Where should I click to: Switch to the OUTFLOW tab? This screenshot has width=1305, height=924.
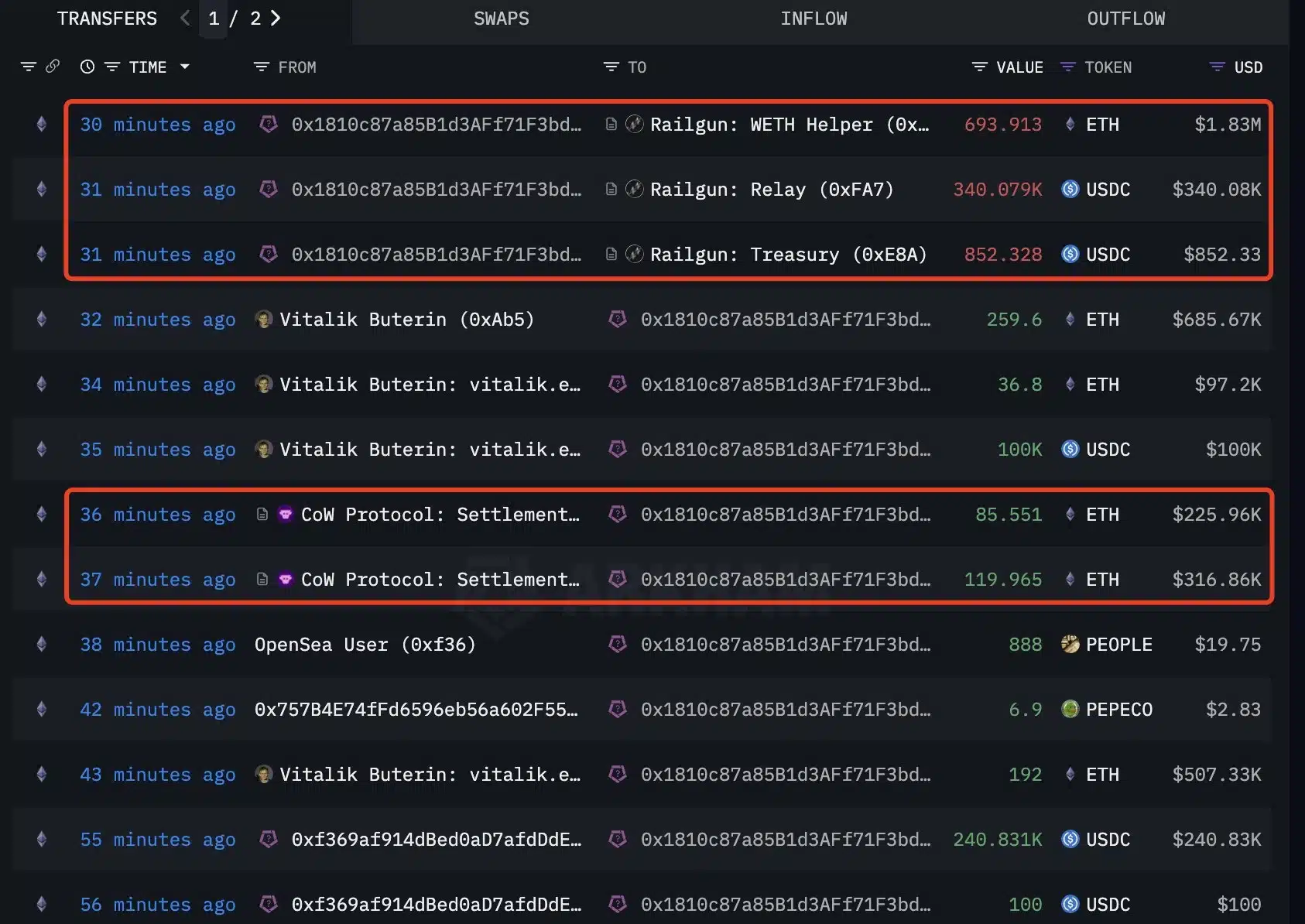click(1126, 18)
